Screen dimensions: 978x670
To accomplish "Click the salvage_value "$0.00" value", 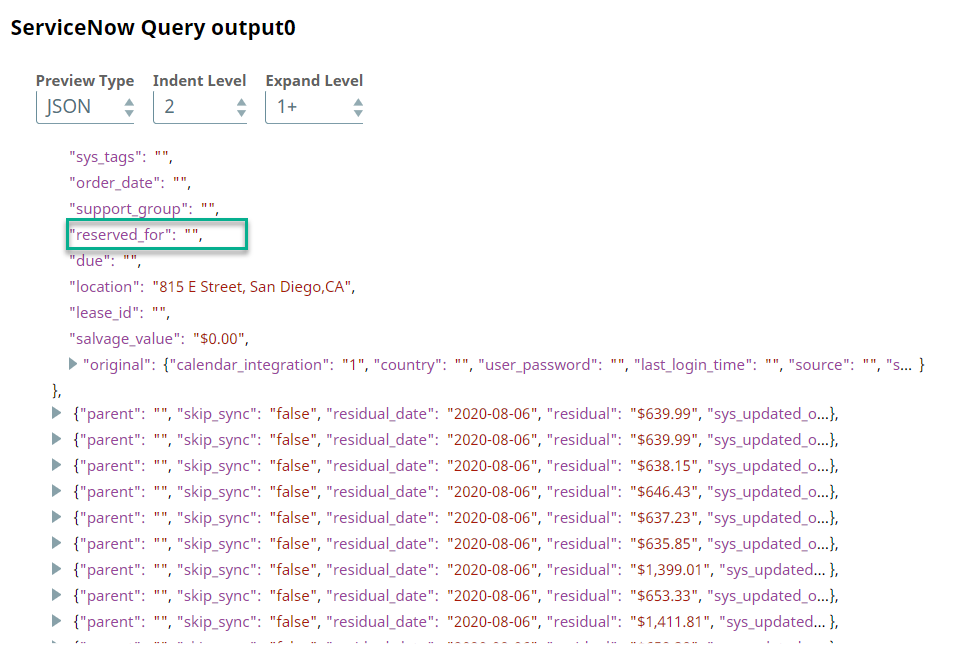I will pos(219,339).
